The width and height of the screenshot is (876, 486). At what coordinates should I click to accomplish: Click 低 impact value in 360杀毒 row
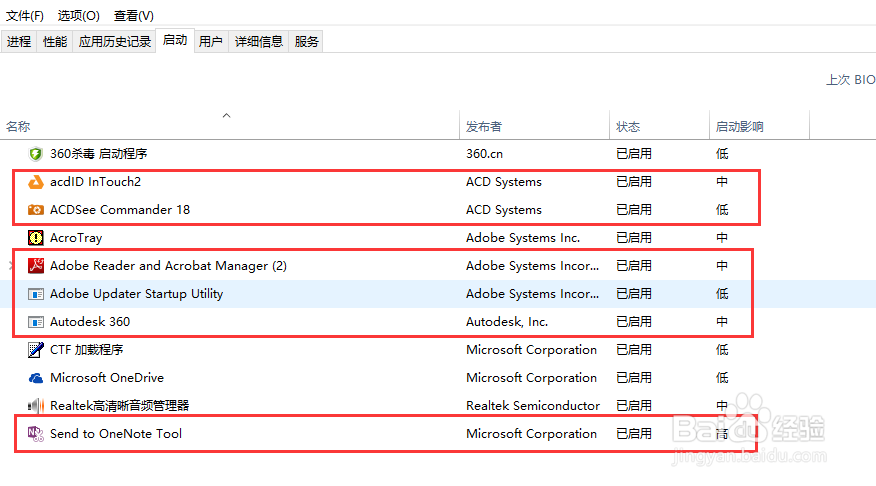(x=722, y=154)
